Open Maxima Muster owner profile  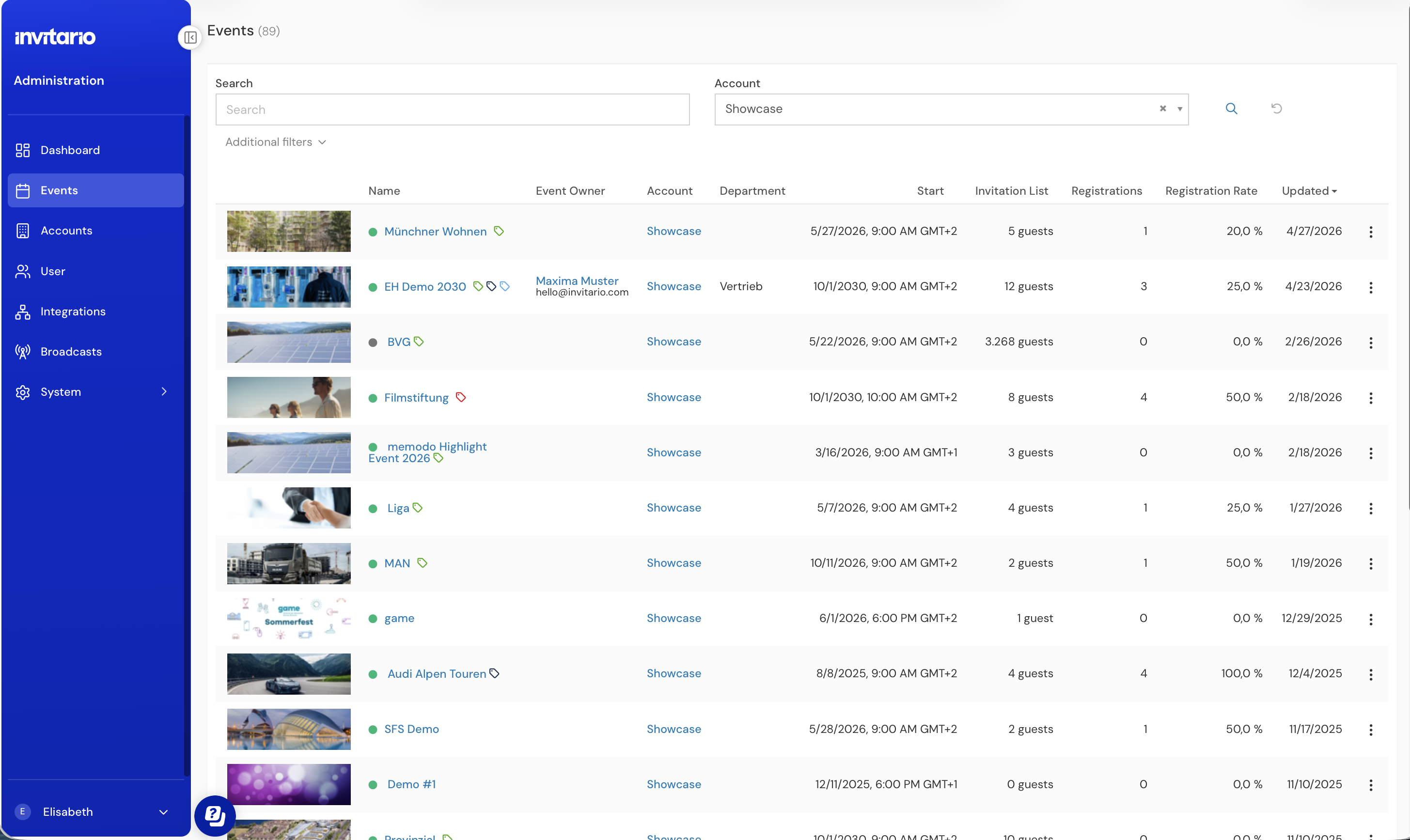(x=577, y=281)
